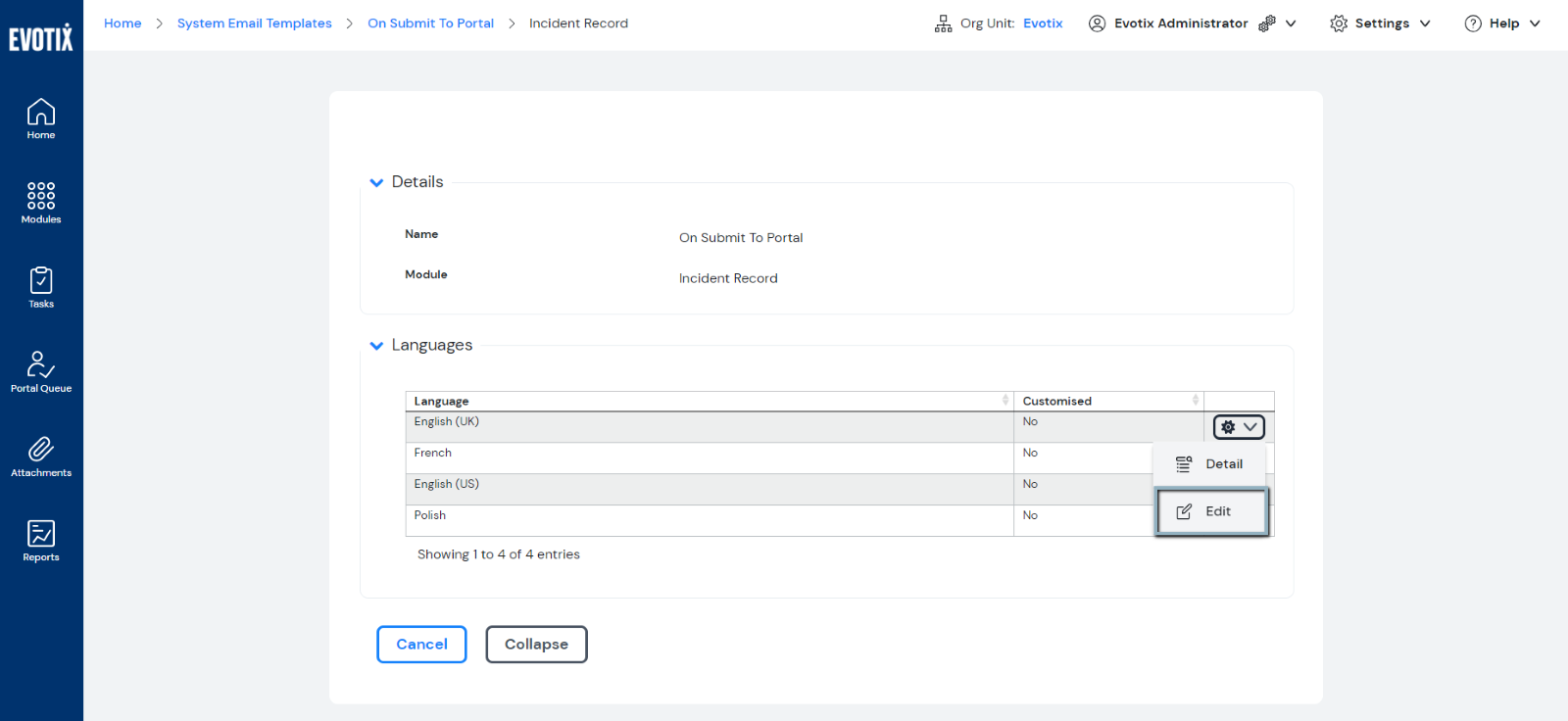
Task: Click the Evotix org unit link
Action: [1043, 24]
